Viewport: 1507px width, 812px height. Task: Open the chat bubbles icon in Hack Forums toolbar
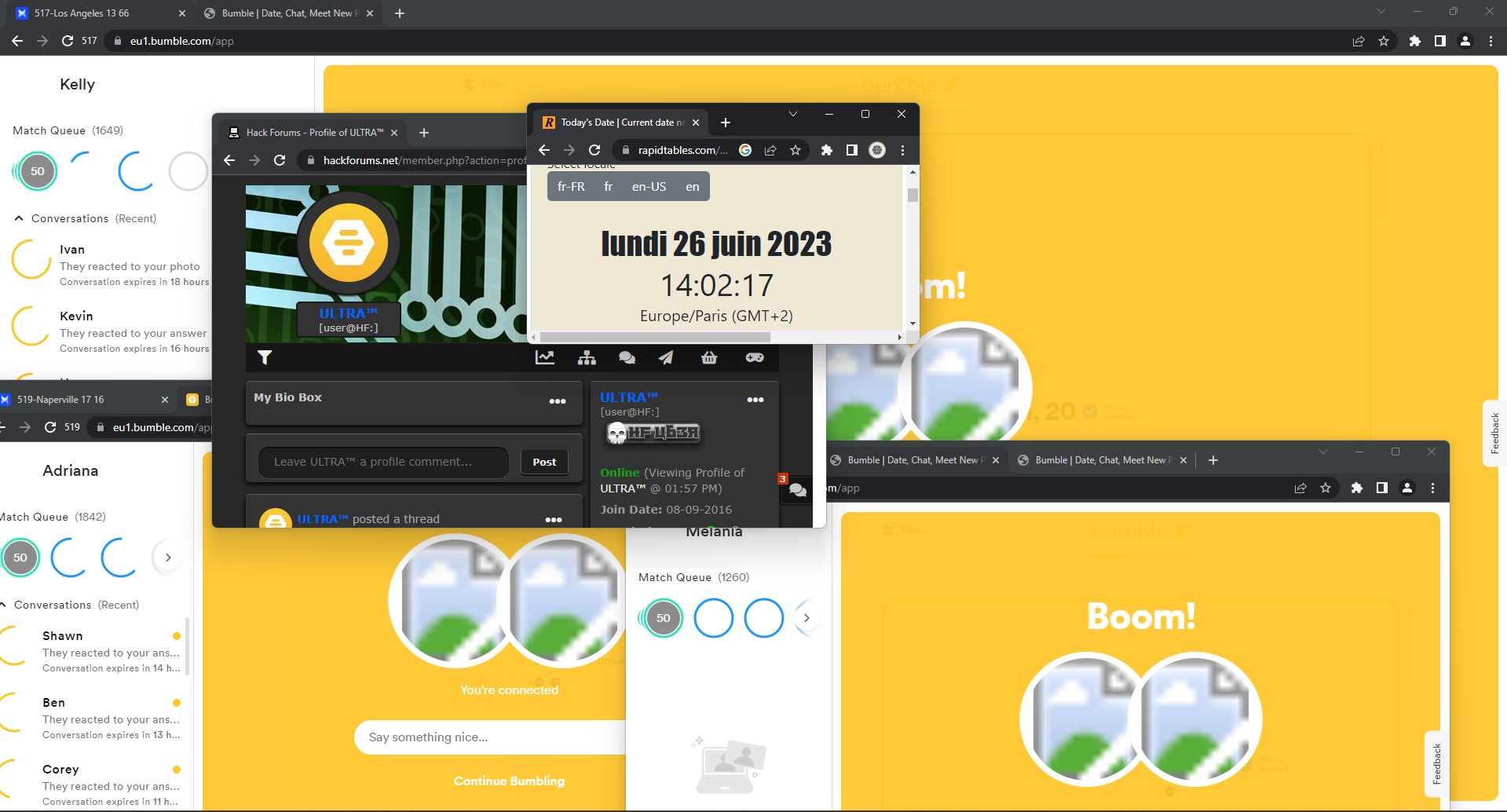(627, 357)
